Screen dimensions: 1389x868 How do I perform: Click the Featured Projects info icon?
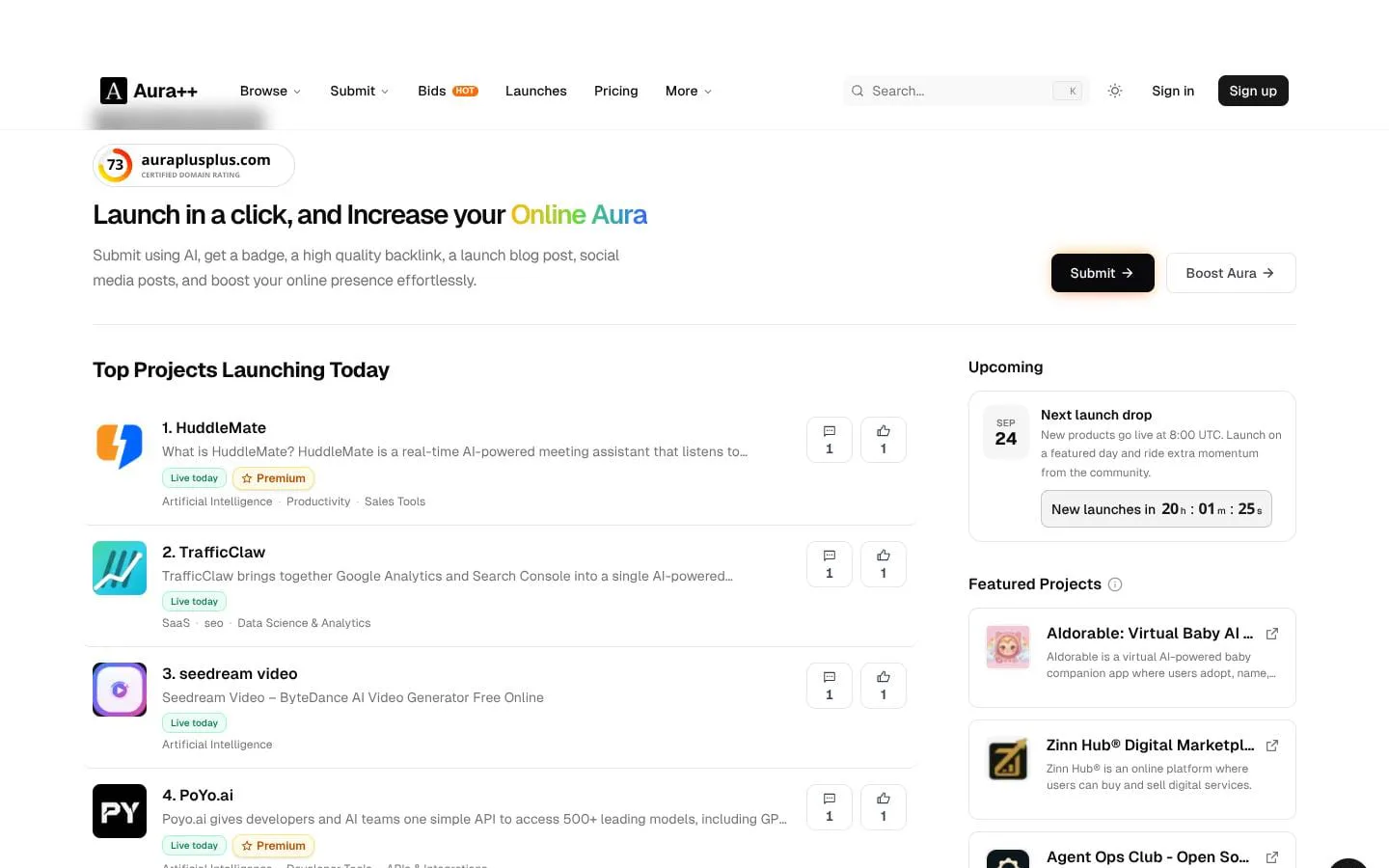click(x=1115, y=584)
